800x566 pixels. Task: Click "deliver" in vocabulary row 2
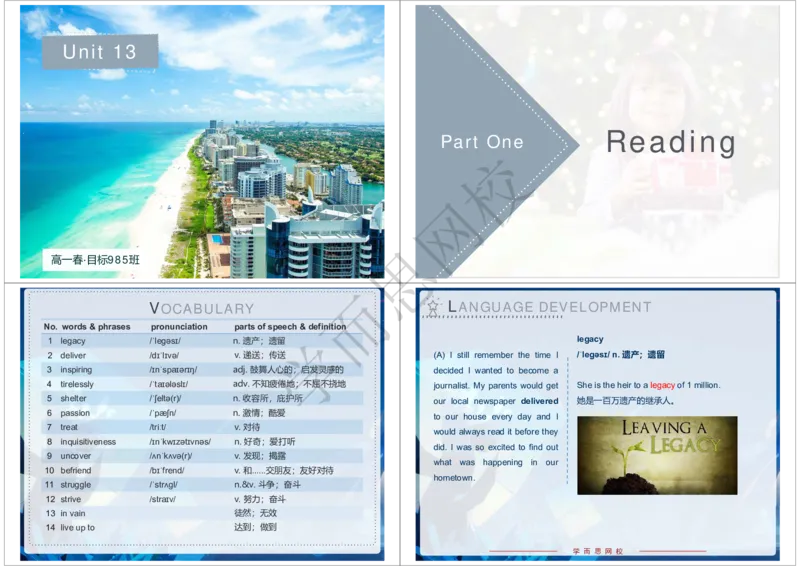pos(73,355)
